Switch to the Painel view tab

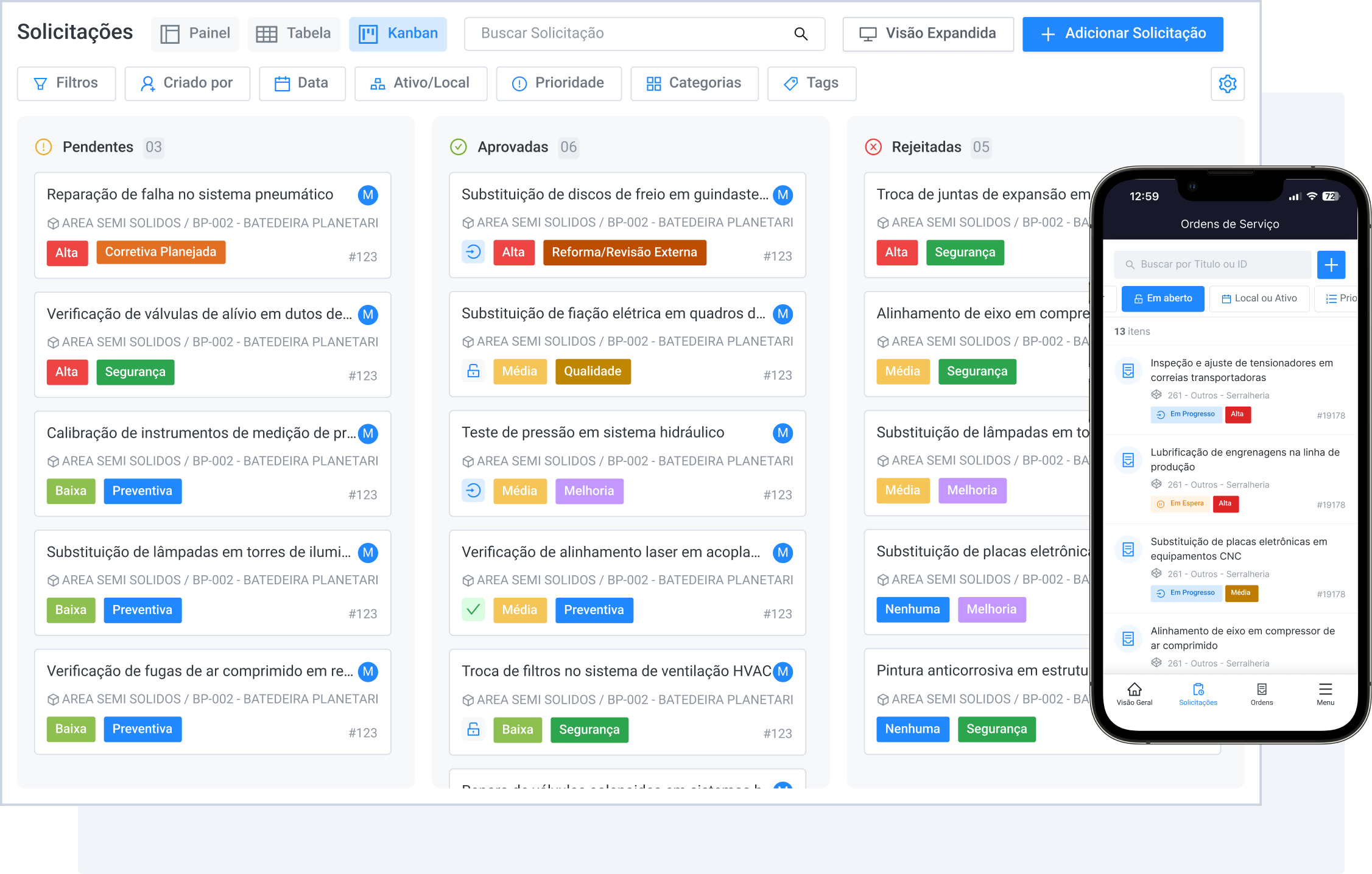tap(195, 34)
